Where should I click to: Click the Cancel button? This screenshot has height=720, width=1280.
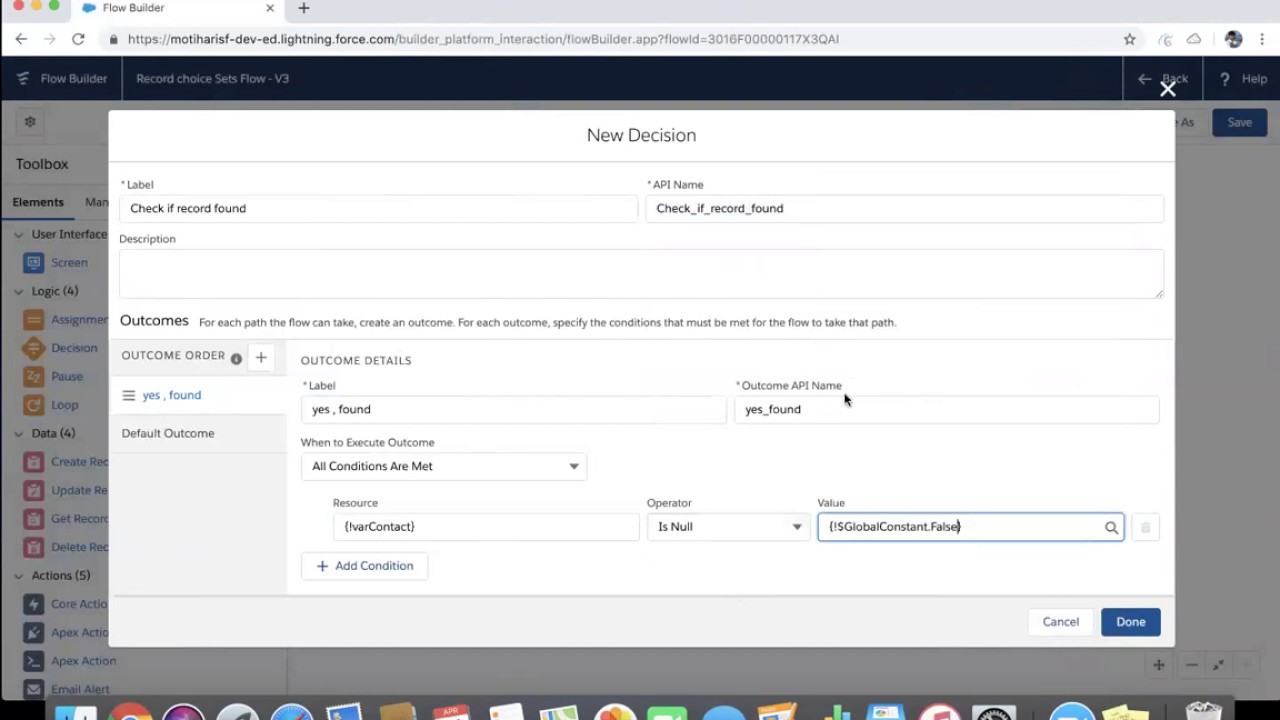click(x=1061, y=622)
